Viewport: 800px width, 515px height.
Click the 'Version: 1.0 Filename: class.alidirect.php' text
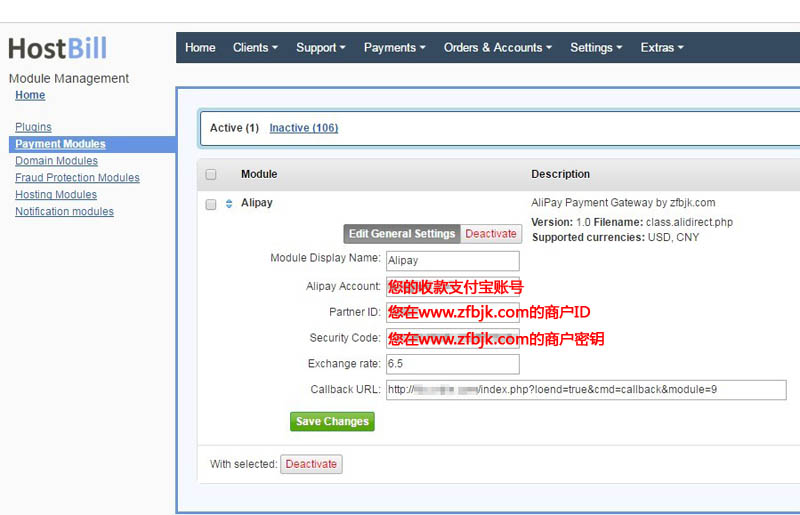click(x=632, y=222)
